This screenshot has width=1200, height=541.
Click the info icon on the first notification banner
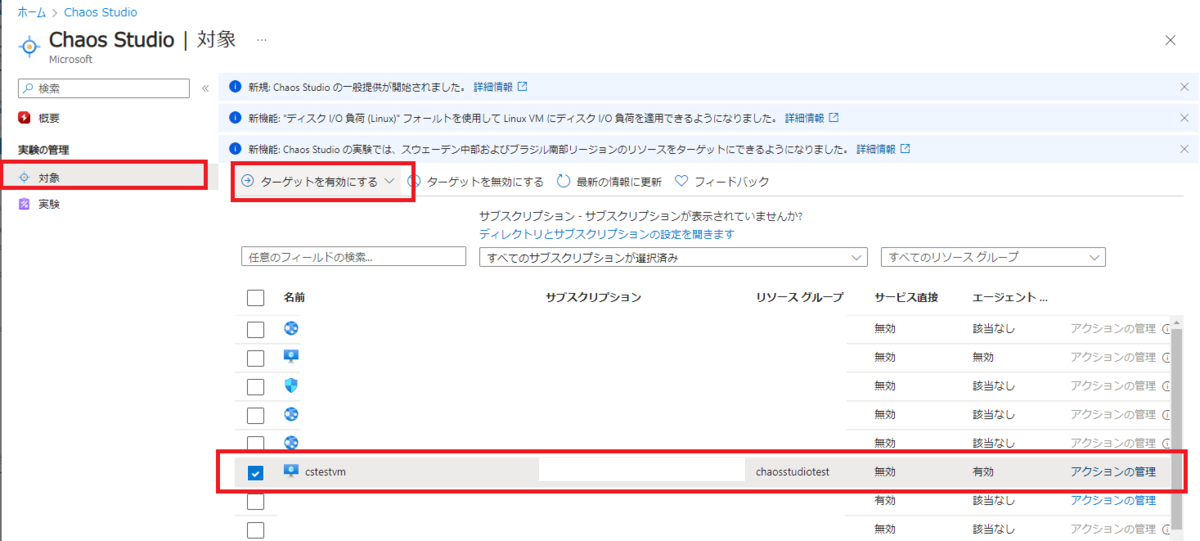coord(234,87)
